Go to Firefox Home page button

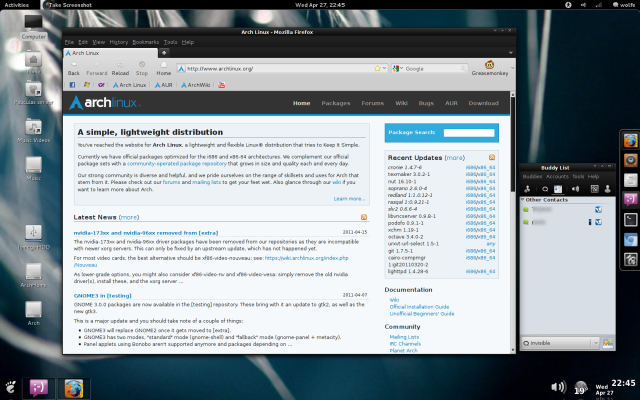[x=163, y=68]
